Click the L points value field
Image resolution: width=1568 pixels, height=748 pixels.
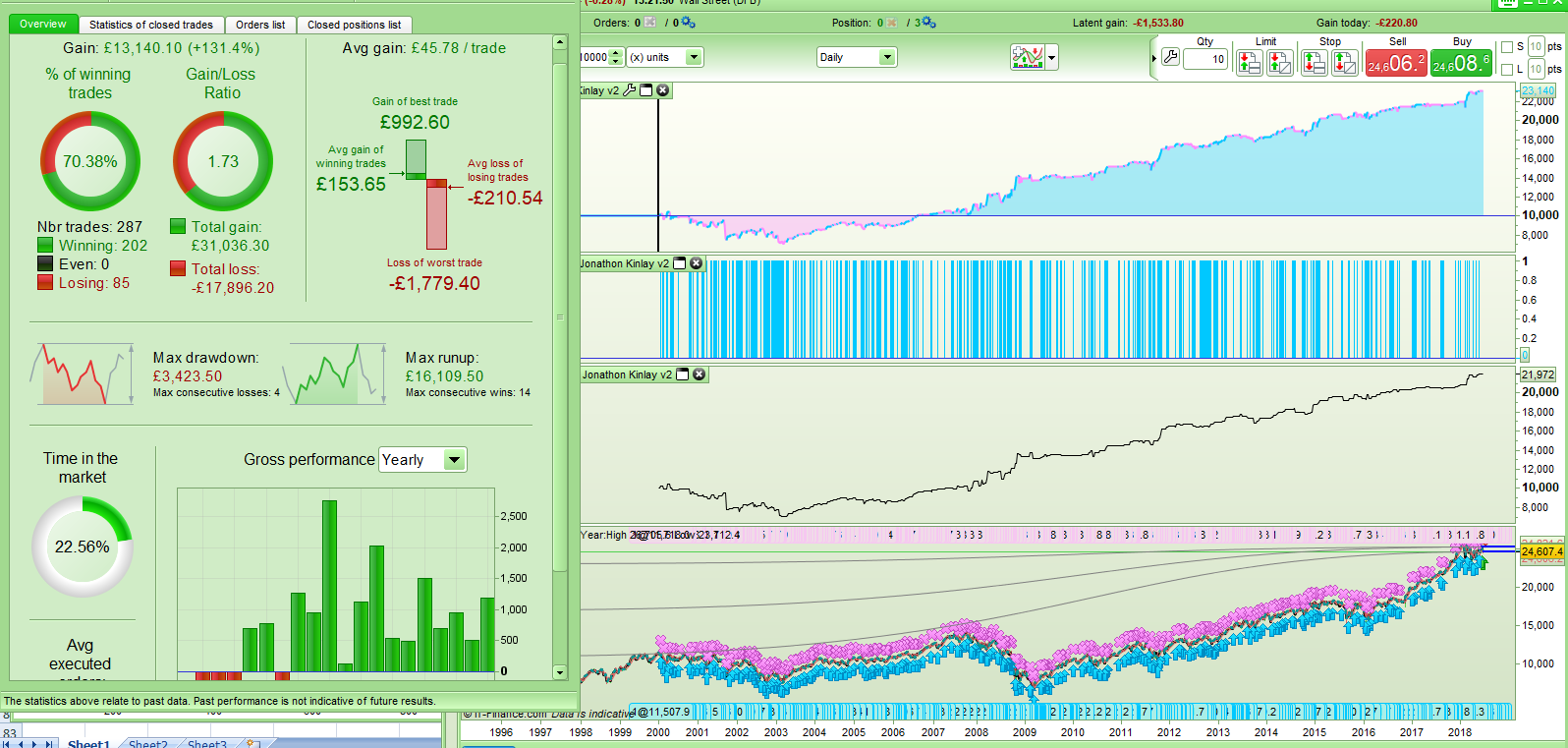coord(1537,70)
